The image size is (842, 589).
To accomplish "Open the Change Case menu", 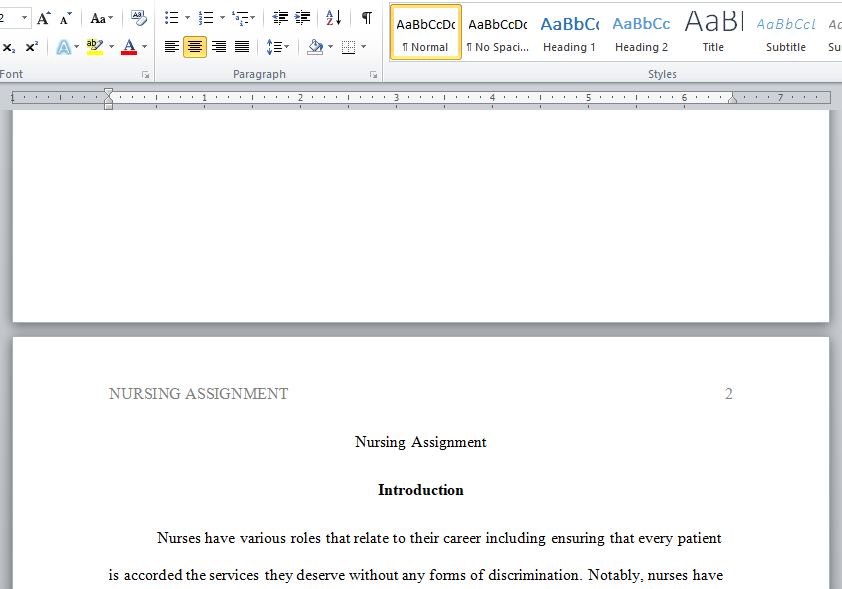I will (x=101, y=19).
